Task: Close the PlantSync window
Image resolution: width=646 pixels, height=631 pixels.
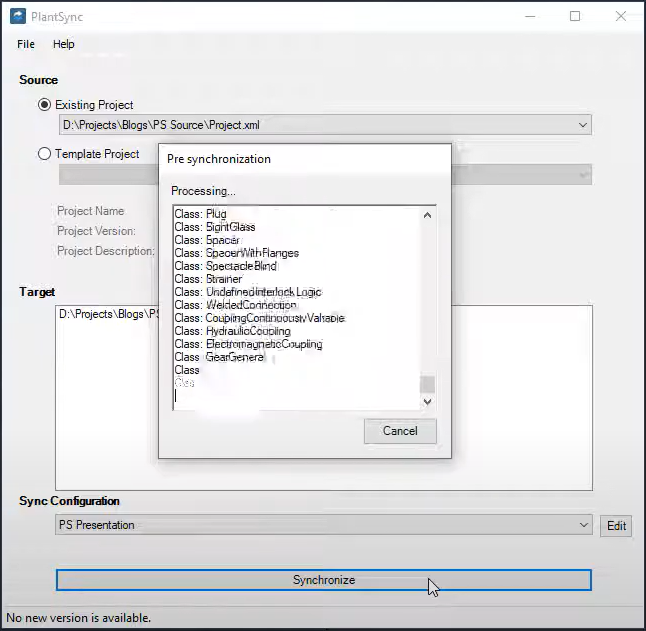Action: (620, 16)
